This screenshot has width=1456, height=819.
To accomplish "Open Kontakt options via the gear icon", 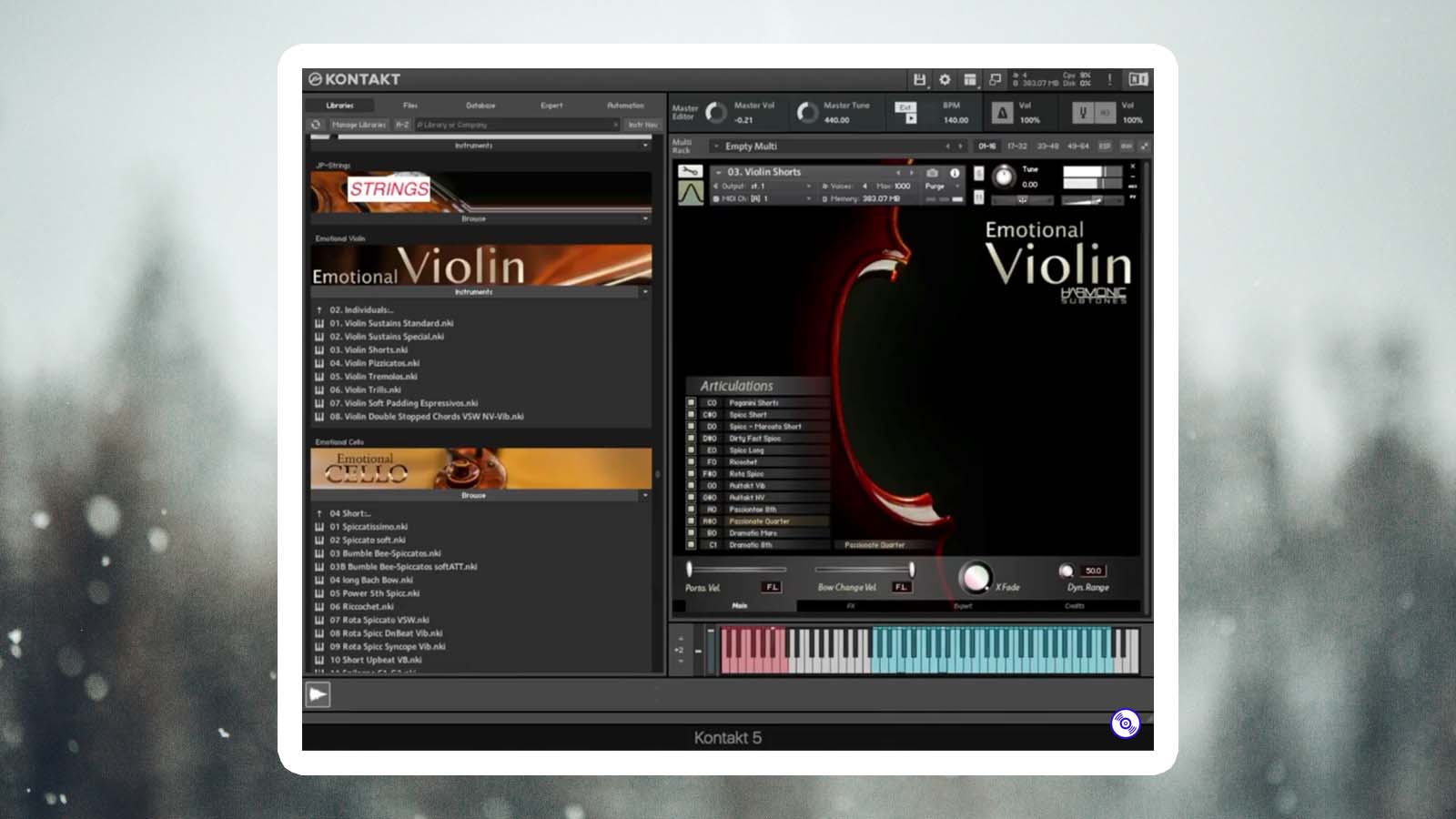I will coord(945,79).
